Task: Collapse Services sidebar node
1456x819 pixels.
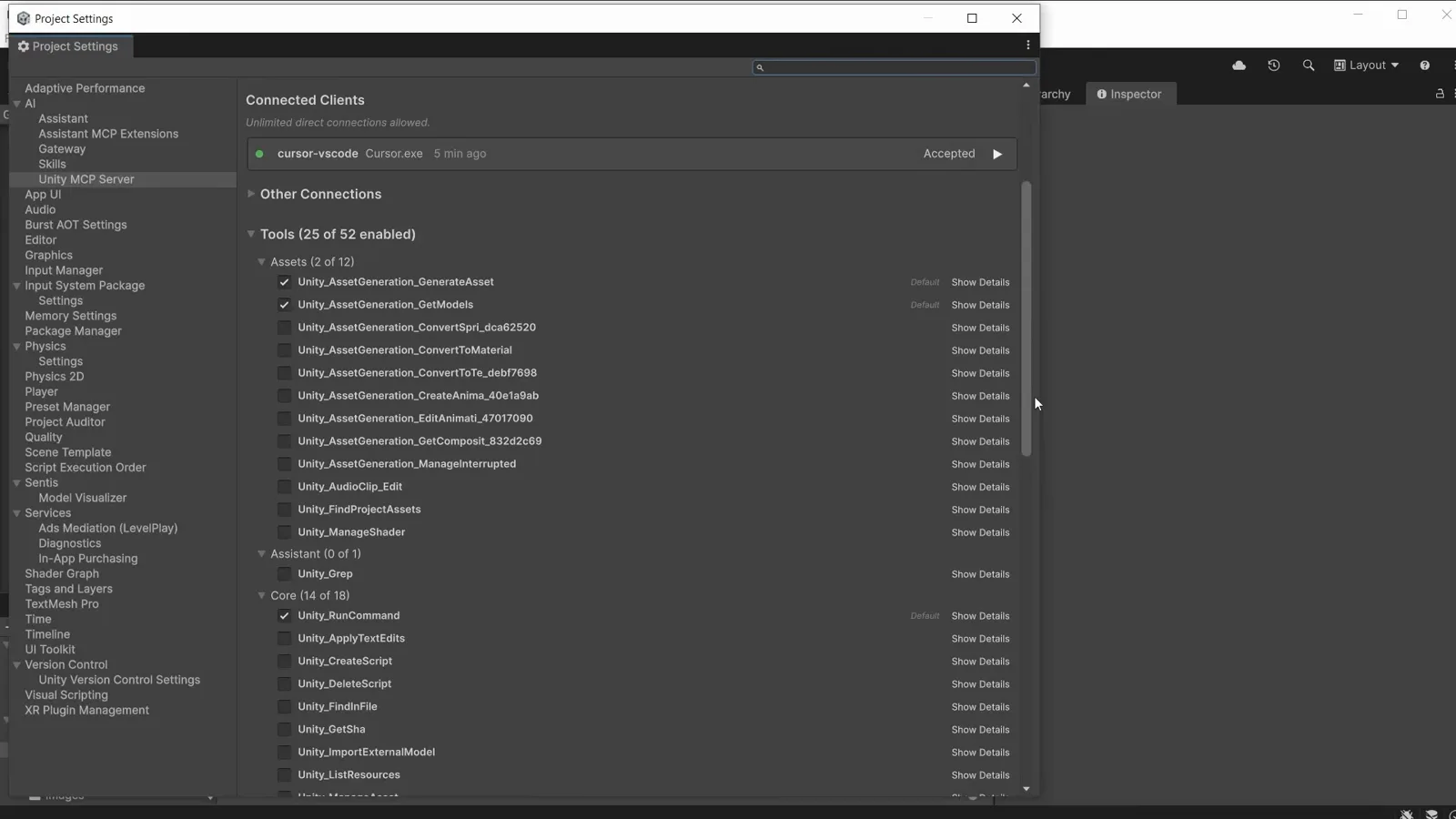Action: (x=16, y=513)
